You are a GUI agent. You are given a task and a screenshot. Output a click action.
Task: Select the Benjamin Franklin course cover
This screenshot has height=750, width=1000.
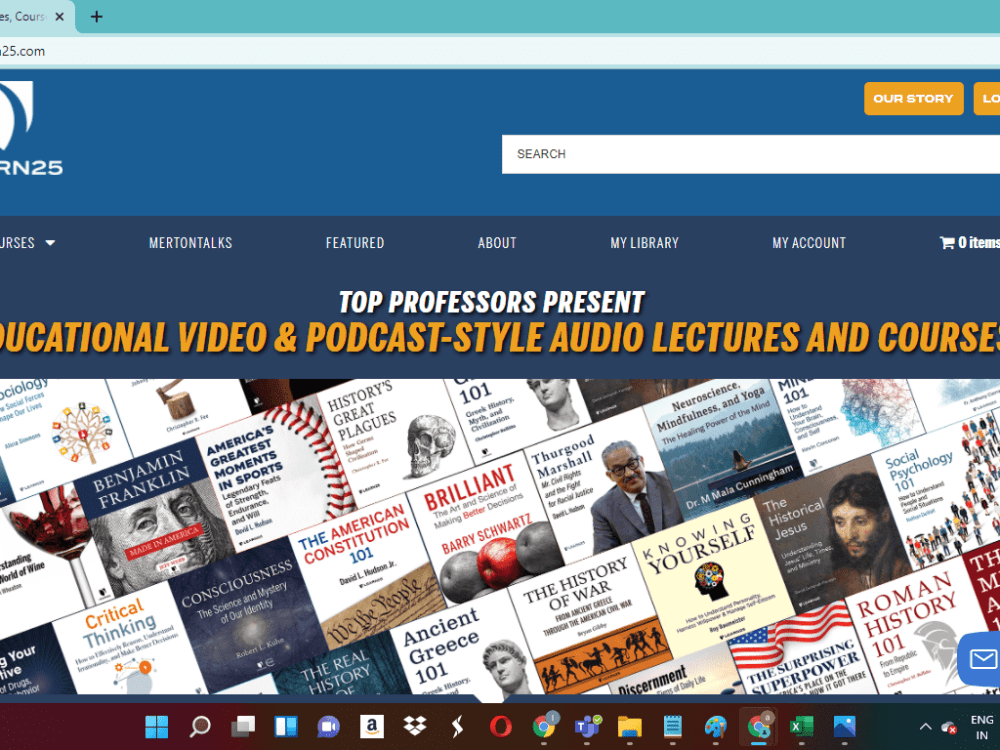point(153,518)
